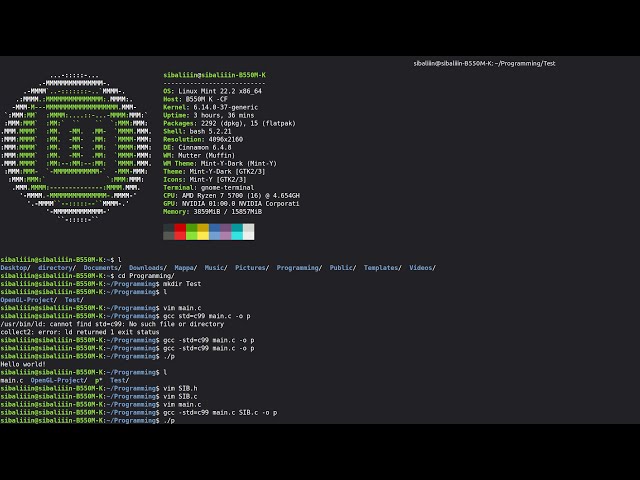
Task: Click the Music/ directory name
Action: (x=216, y=268)
